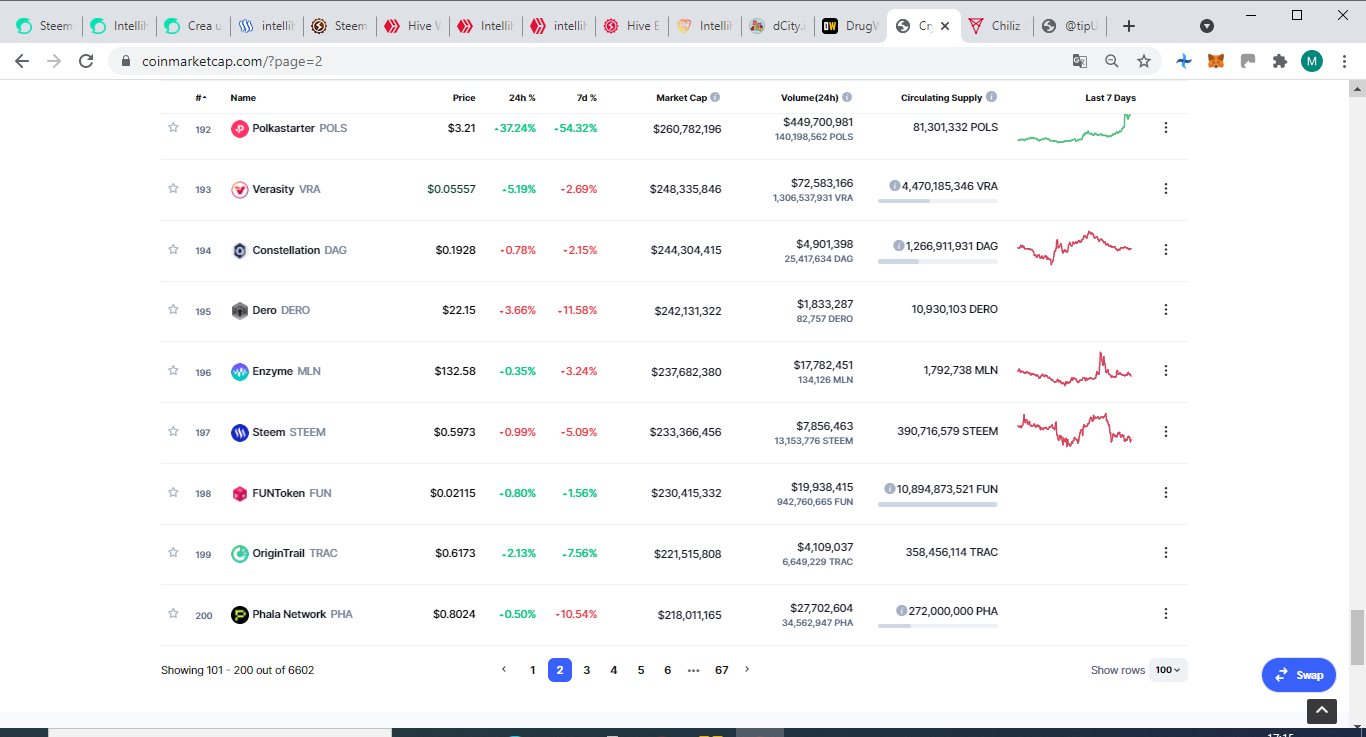The width and height of the screenshot is (1366, 737).
Task: Open Constellation row's more options menu
Action: tap(1166, 249)
